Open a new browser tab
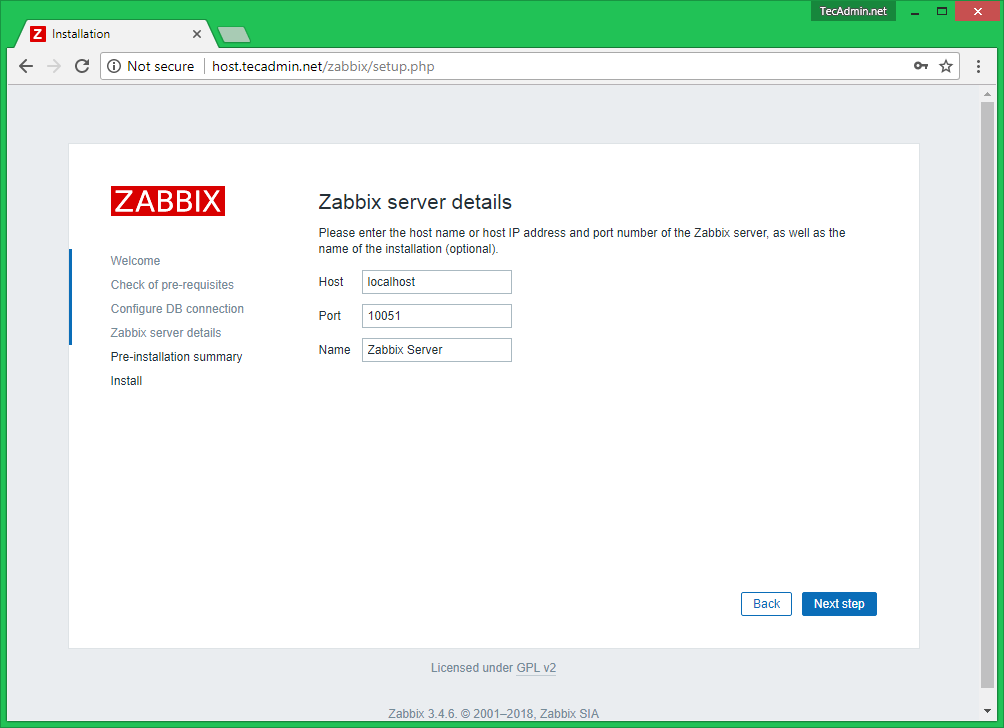 [234, 35]
